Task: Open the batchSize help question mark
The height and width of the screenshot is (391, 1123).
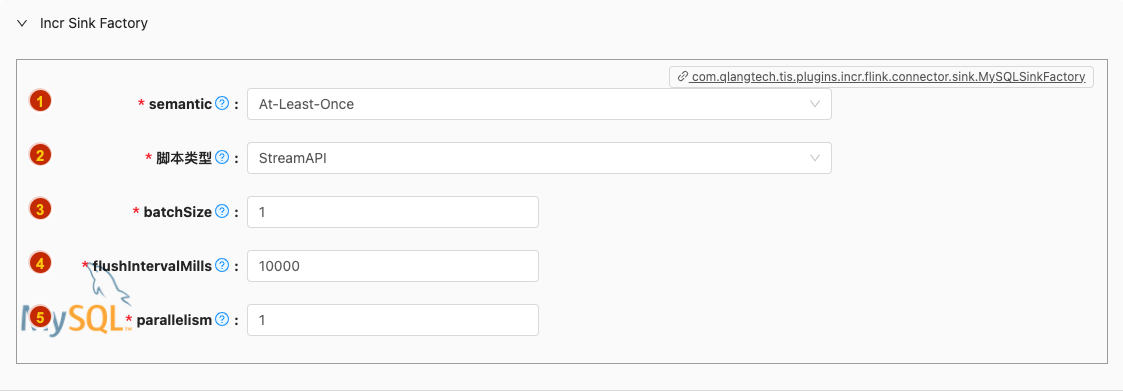Action: [x=222, y=211]
